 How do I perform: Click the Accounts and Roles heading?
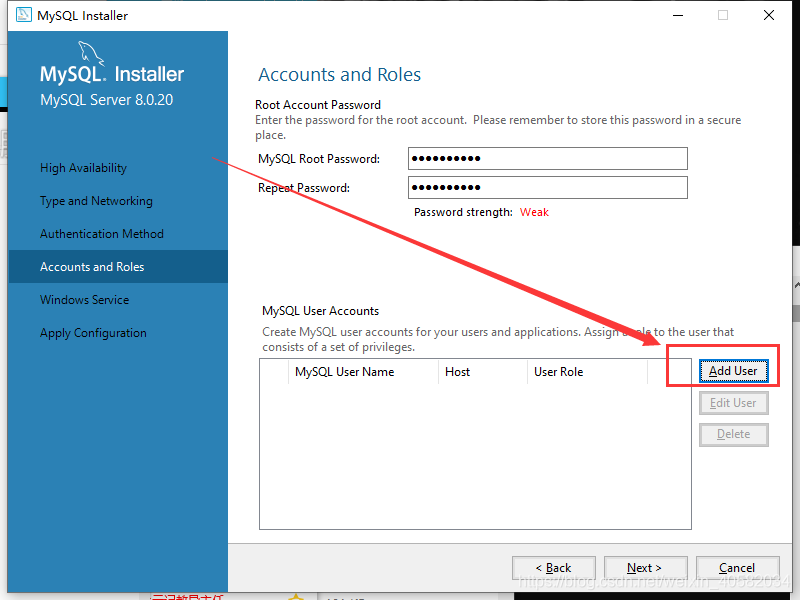pos(339,74)
